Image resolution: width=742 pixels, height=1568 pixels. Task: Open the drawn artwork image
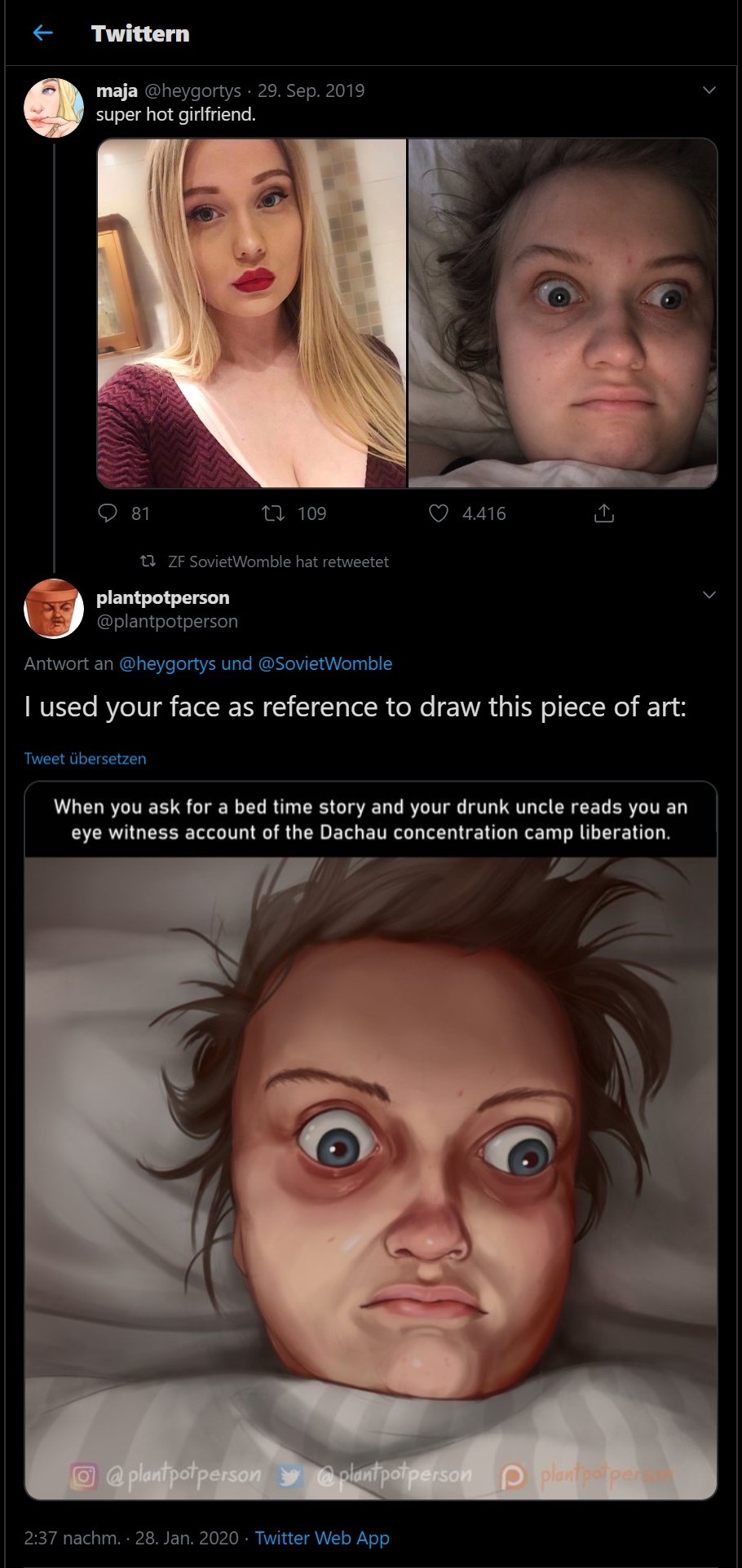(371, 1174)
